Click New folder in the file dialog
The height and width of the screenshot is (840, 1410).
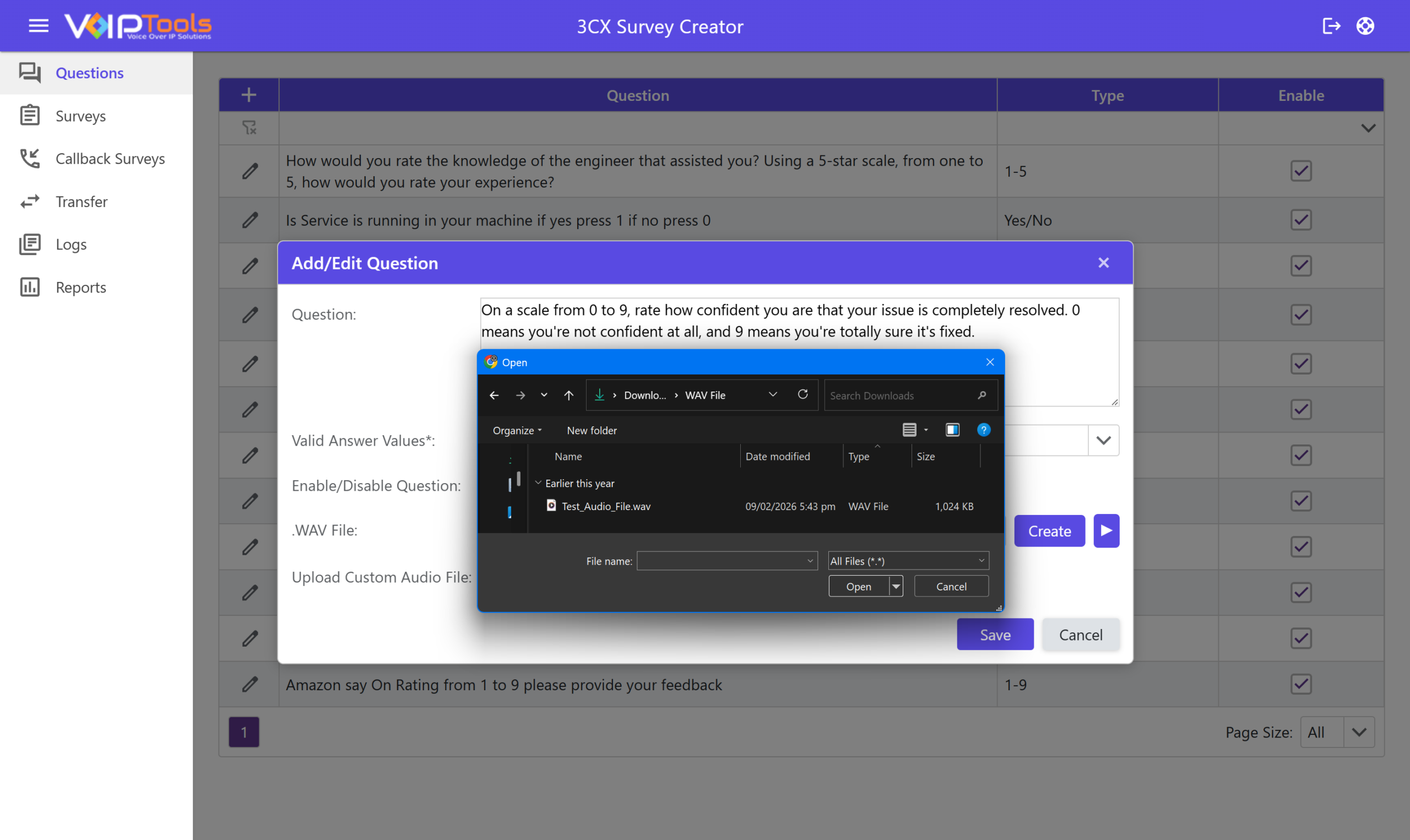(592, 430)
